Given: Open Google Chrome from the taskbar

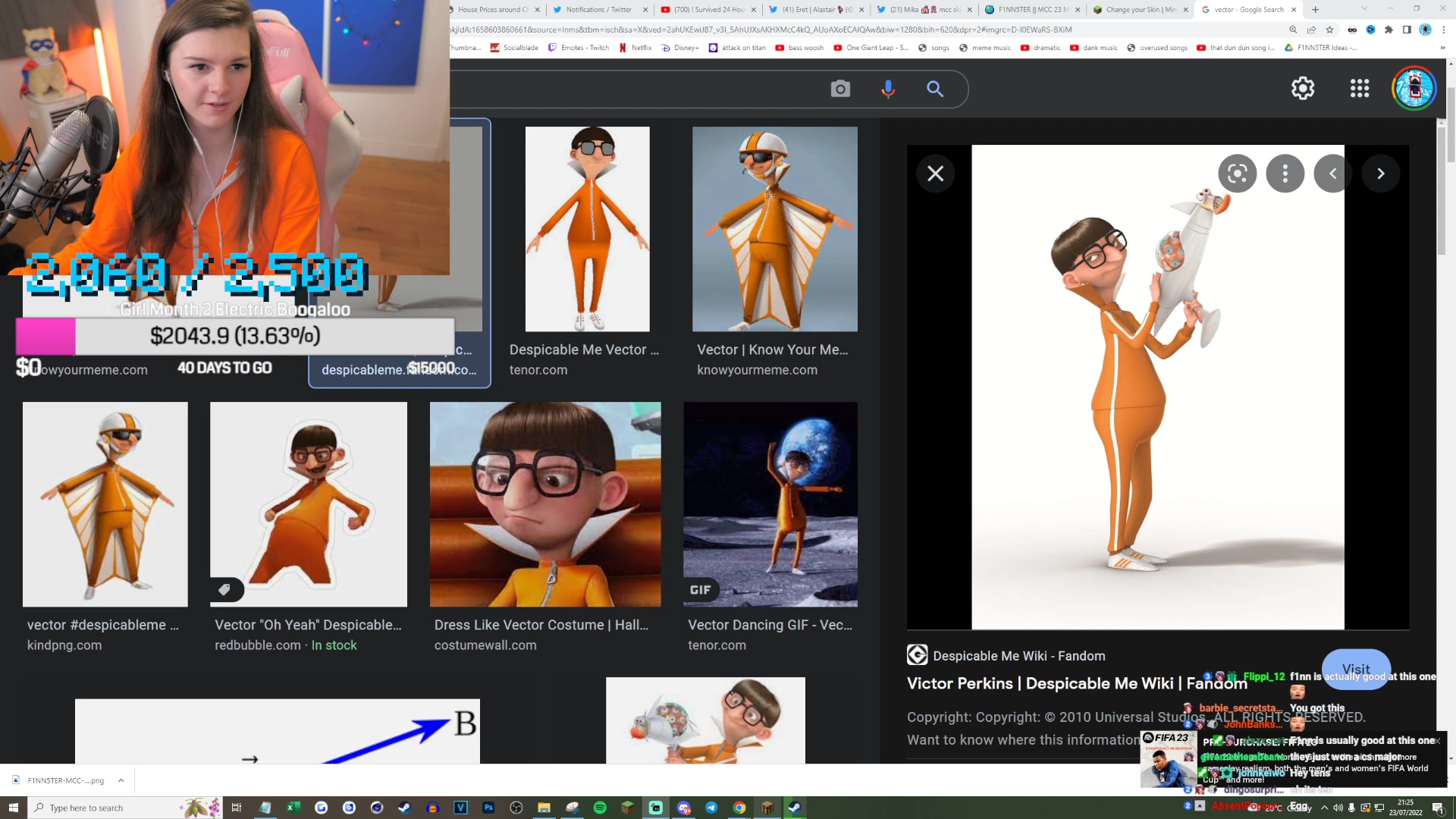Looking at the screenshot, I should [739, 808].
